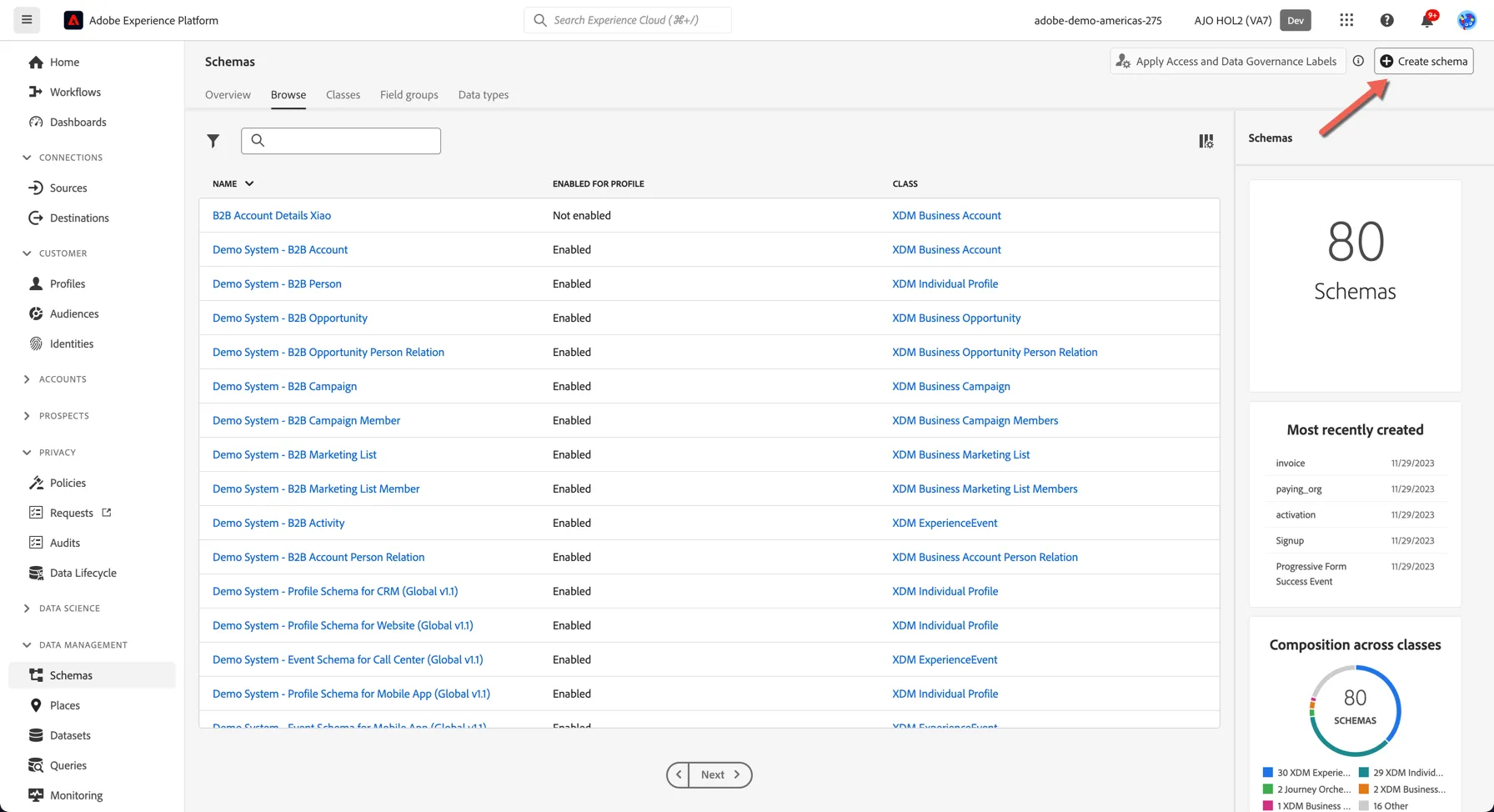1494x812 pixels.
Task: Collapse the CUSTOMER section
Action: click(27, 253)
